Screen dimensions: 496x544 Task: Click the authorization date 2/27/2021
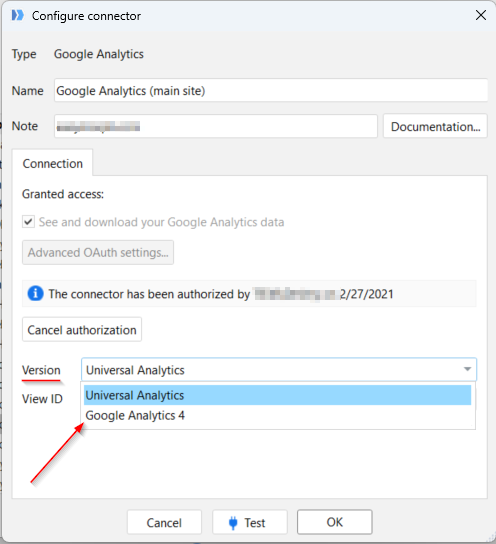click(x=366, y=294)
